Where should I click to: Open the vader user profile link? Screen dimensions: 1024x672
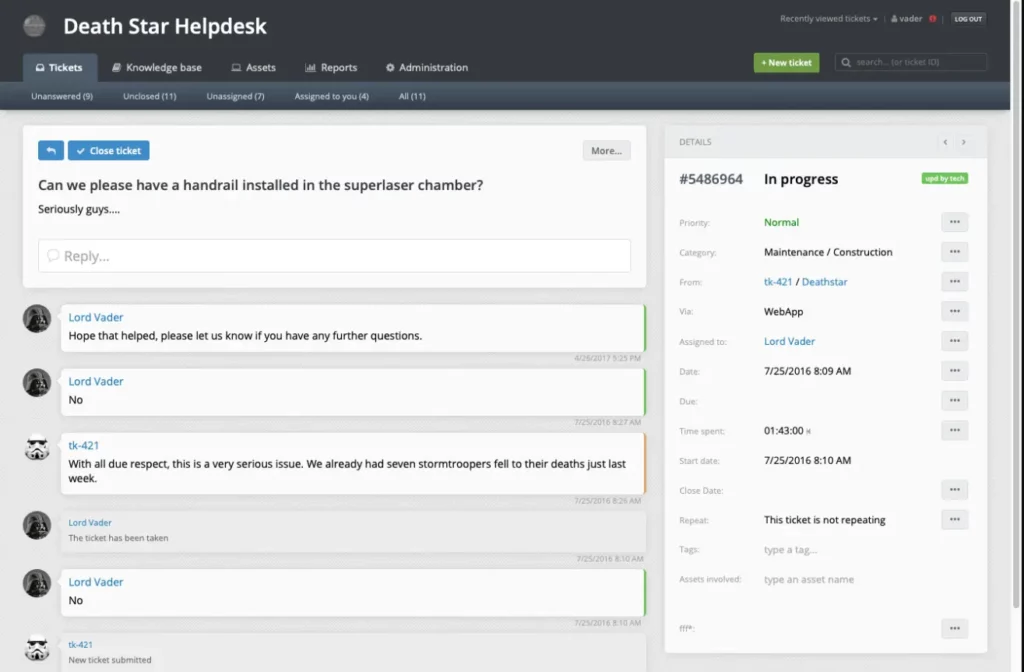coord(906,19)
